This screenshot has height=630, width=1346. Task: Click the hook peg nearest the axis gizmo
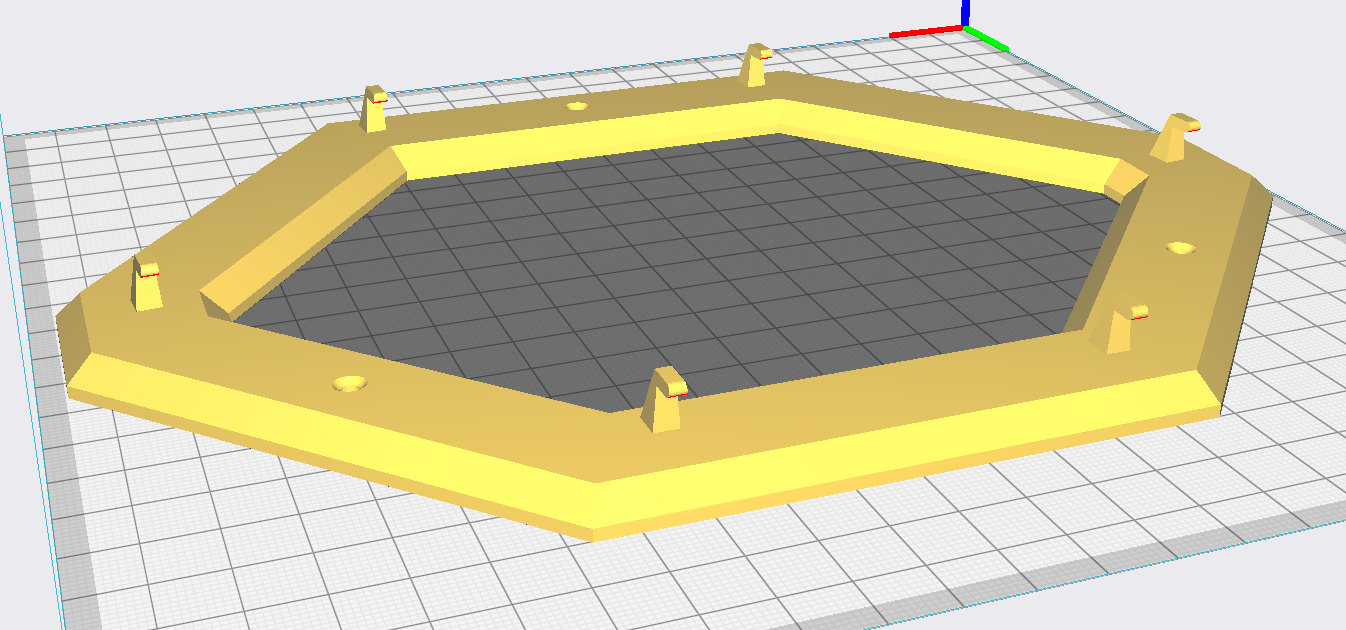click(755, 66)
